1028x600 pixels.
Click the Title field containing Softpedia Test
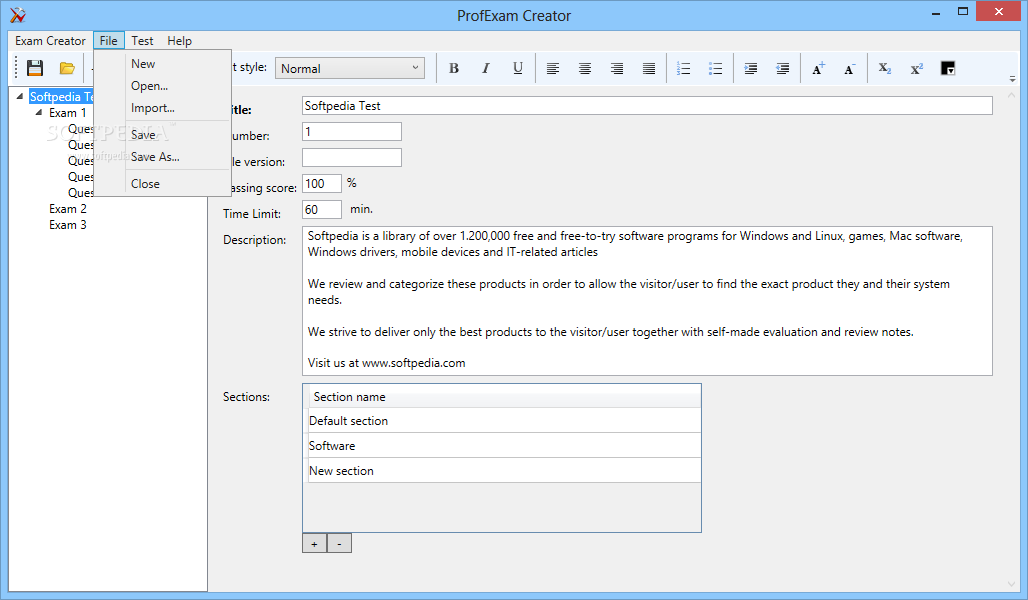647,106
